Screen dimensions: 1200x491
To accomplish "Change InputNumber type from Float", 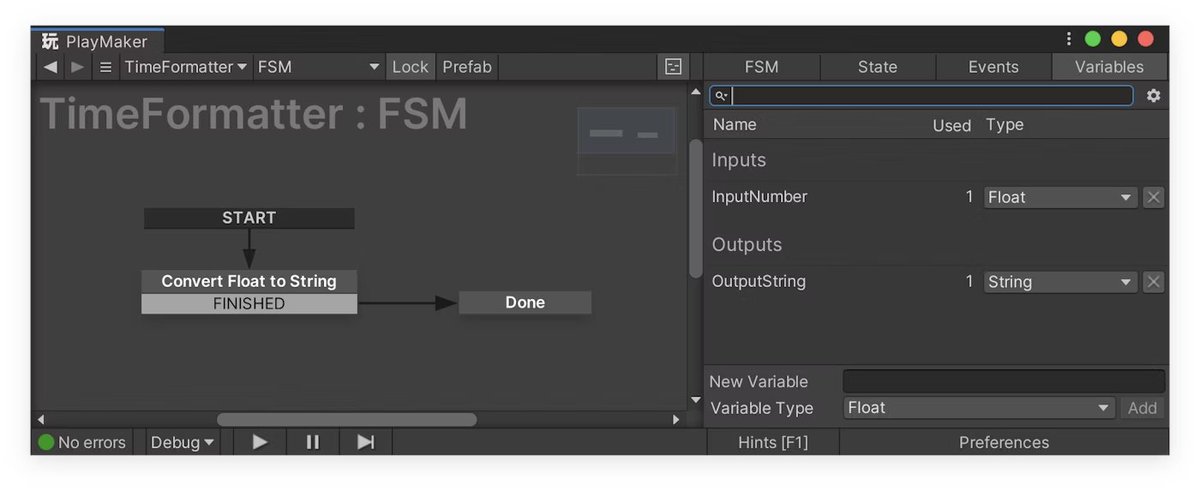I will (1061, 197).
